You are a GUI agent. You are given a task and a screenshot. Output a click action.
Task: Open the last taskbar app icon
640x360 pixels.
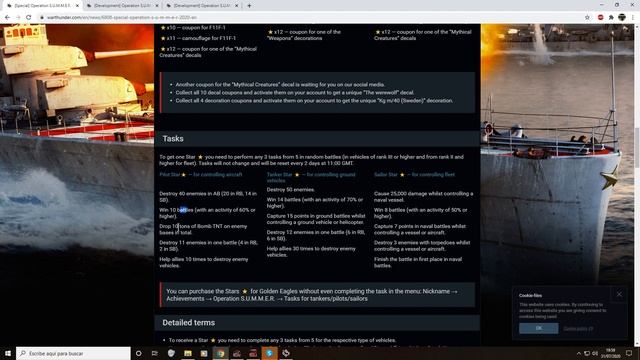286,353
